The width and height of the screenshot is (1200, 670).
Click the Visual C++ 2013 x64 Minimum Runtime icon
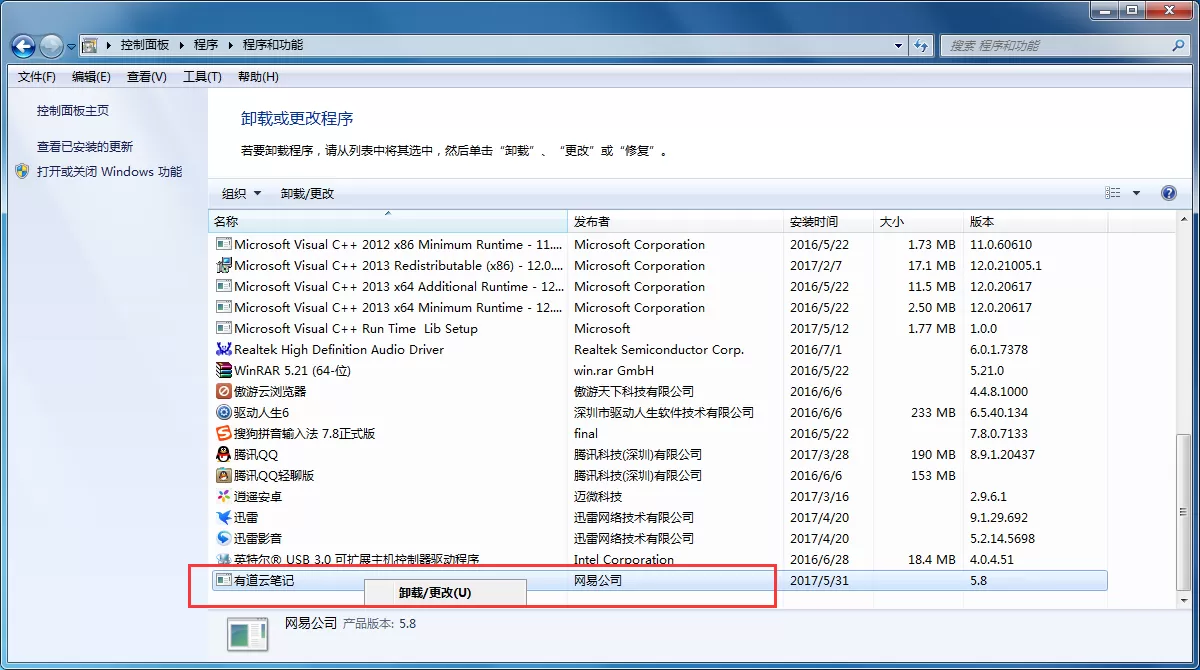coord(224,307)
